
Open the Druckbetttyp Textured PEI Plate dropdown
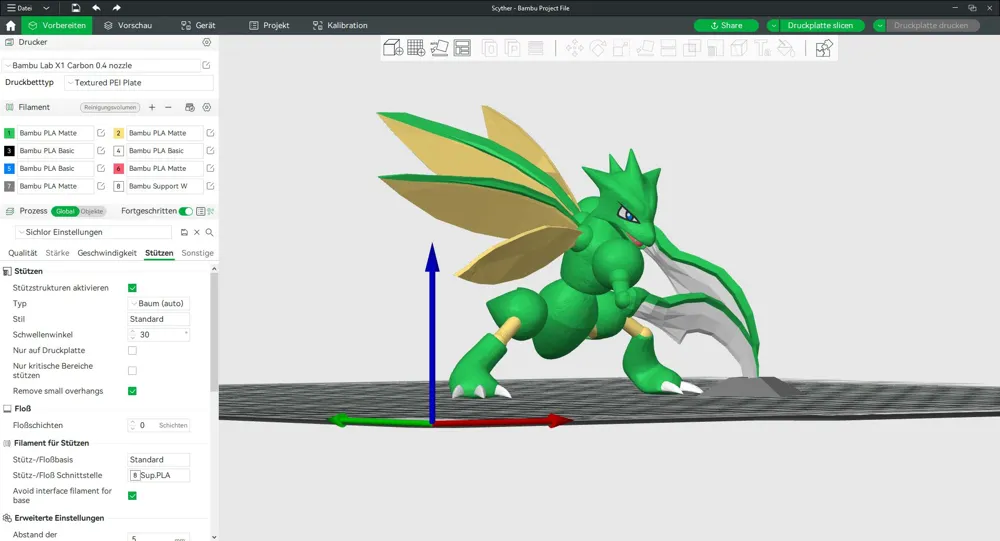click(139, 83)
